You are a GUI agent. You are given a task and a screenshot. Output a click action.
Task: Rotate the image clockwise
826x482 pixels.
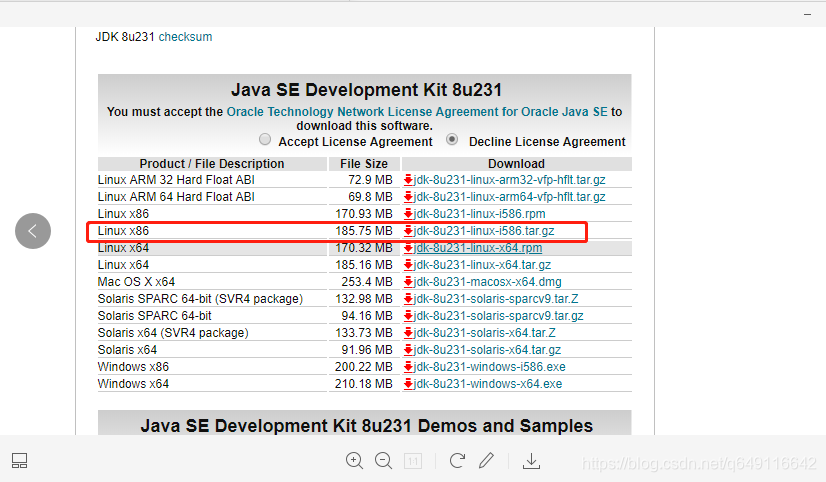(x=457, y=461)
